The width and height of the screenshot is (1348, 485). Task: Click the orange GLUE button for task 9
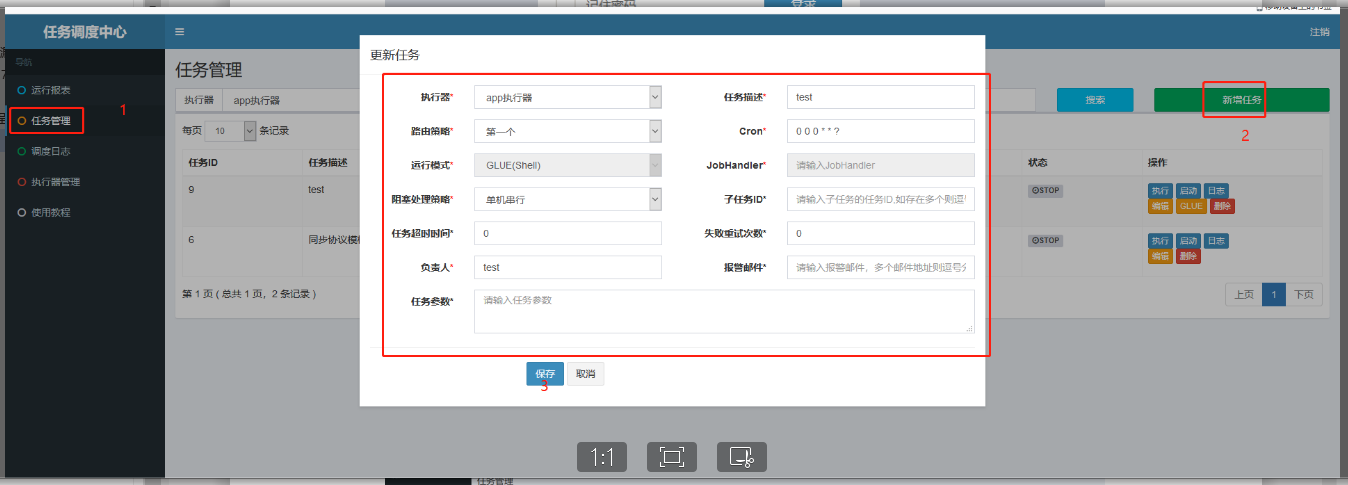(x=1191, y=206)
